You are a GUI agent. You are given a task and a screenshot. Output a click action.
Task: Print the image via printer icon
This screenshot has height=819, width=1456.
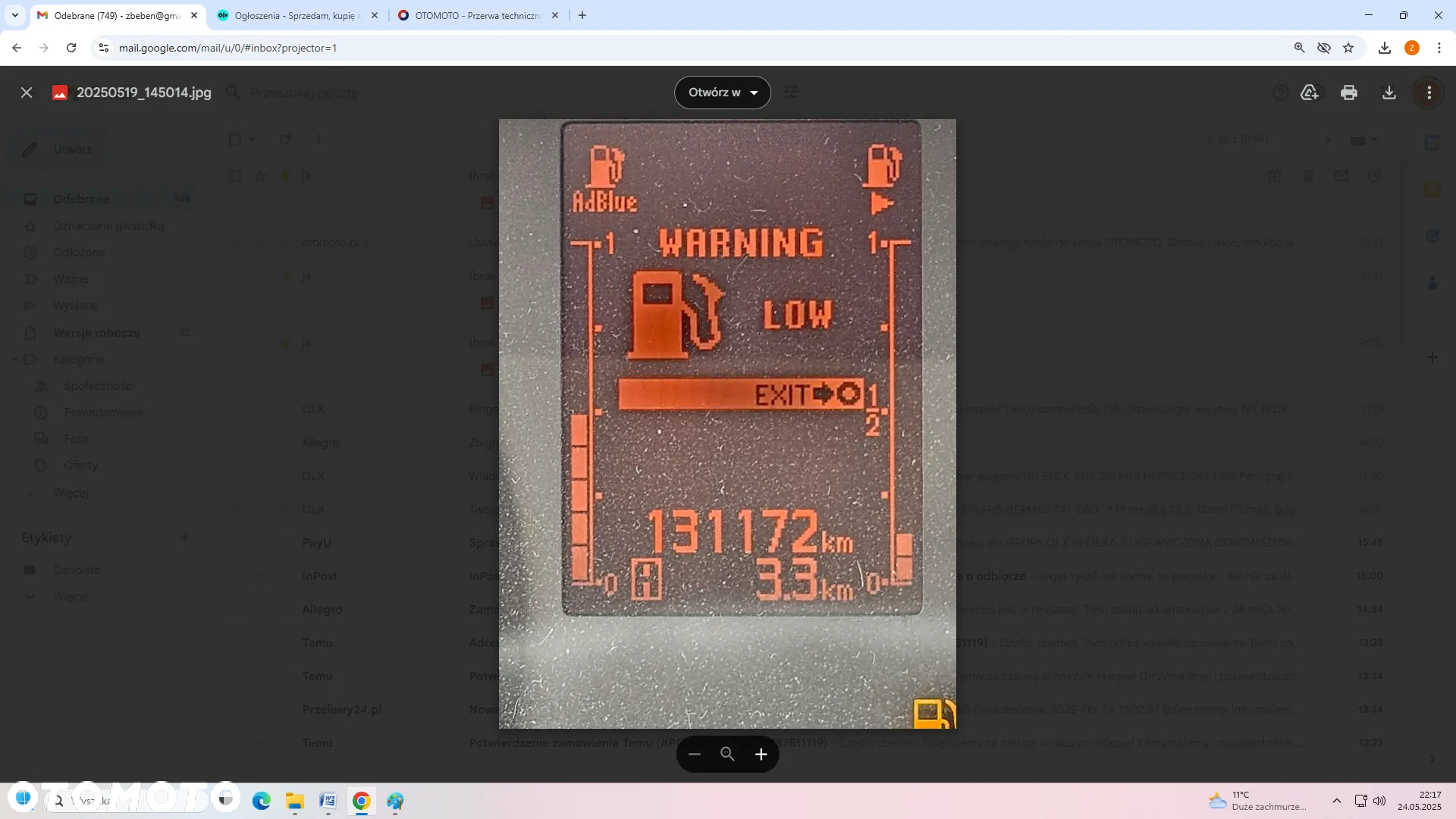pyautogui.click(x=1349, y=93)
